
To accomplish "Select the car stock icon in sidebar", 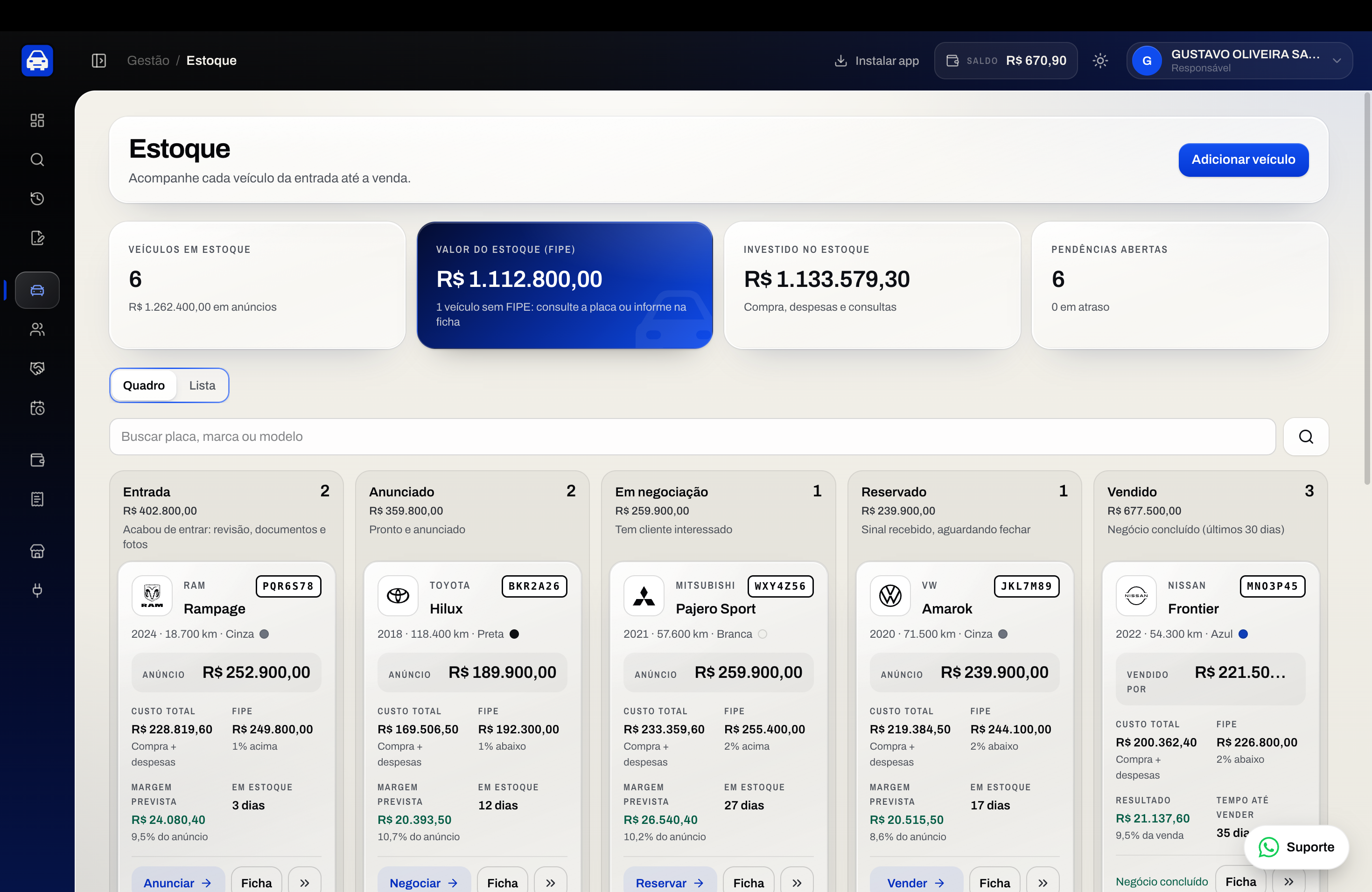I will point(37,290).
